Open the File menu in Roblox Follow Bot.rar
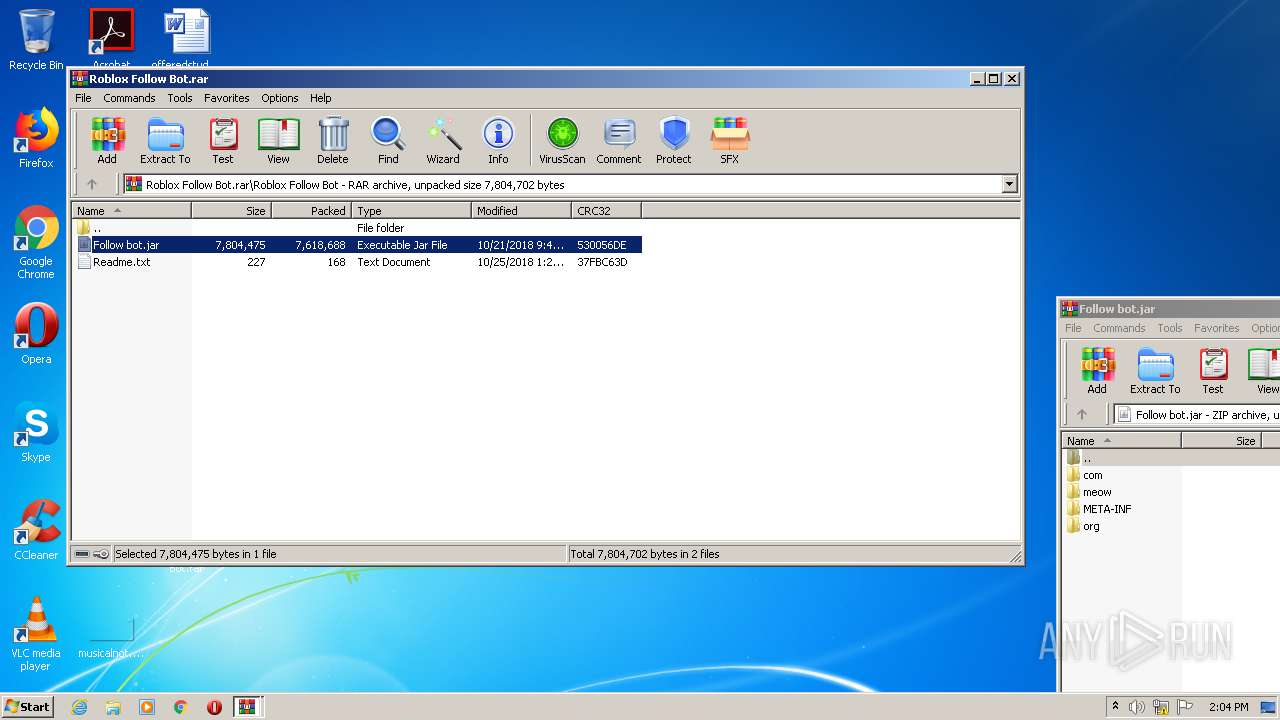Viewport: 1280px width, 720px height. [x=83, y=98]
